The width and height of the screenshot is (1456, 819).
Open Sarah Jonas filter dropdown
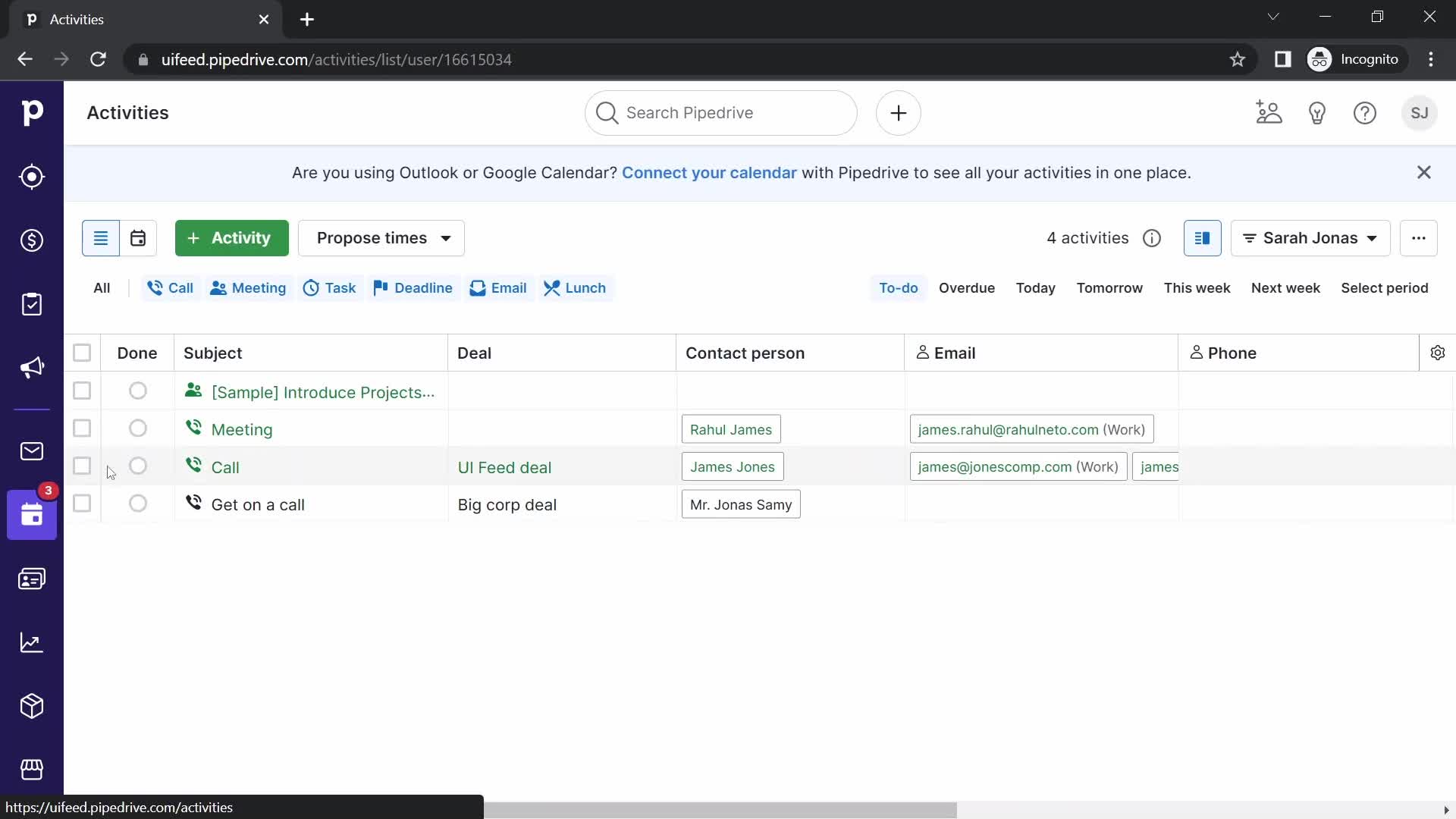click(1310, 238)
